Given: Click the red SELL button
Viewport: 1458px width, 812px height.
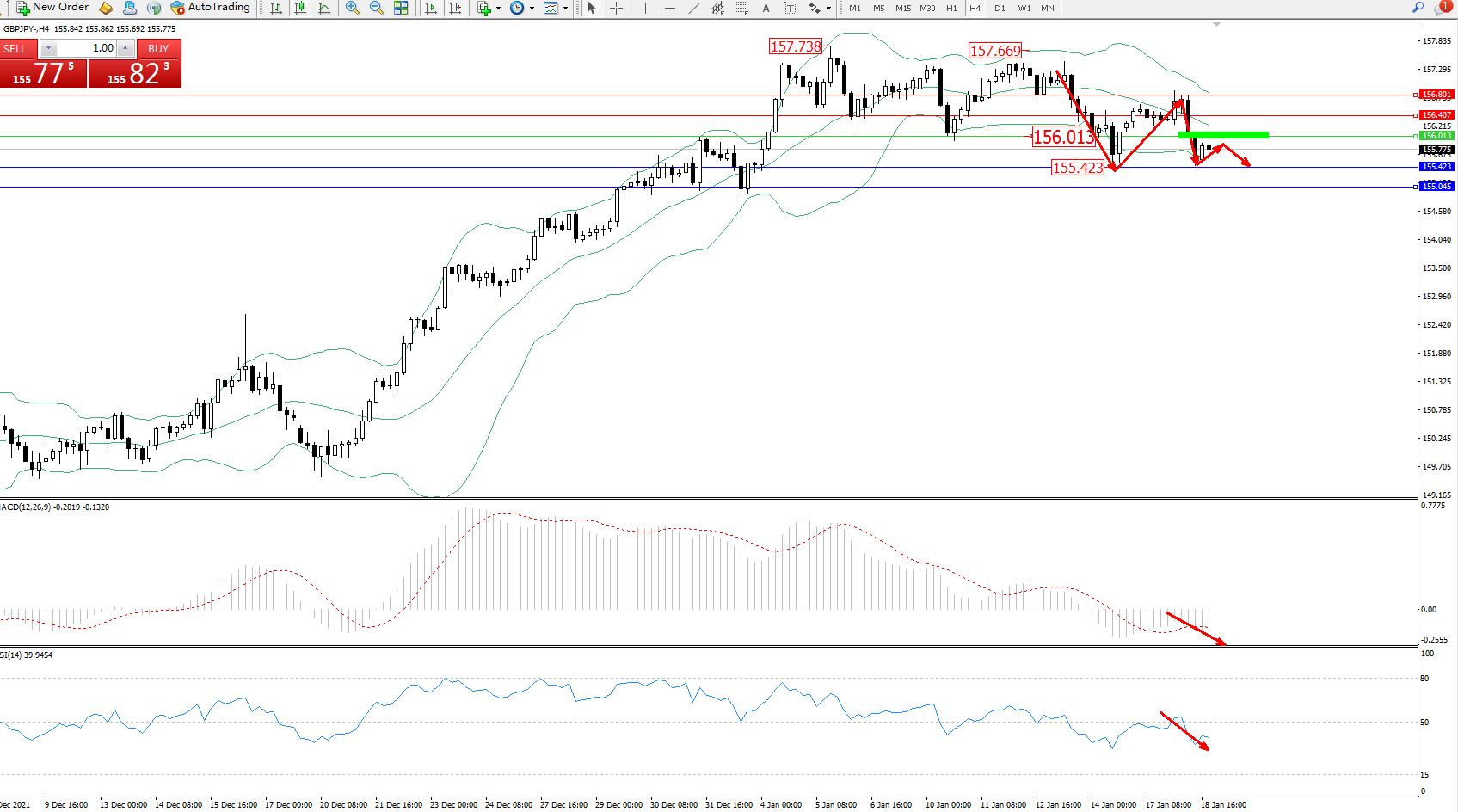Looking at the screenshot, I should click(15, 48).
